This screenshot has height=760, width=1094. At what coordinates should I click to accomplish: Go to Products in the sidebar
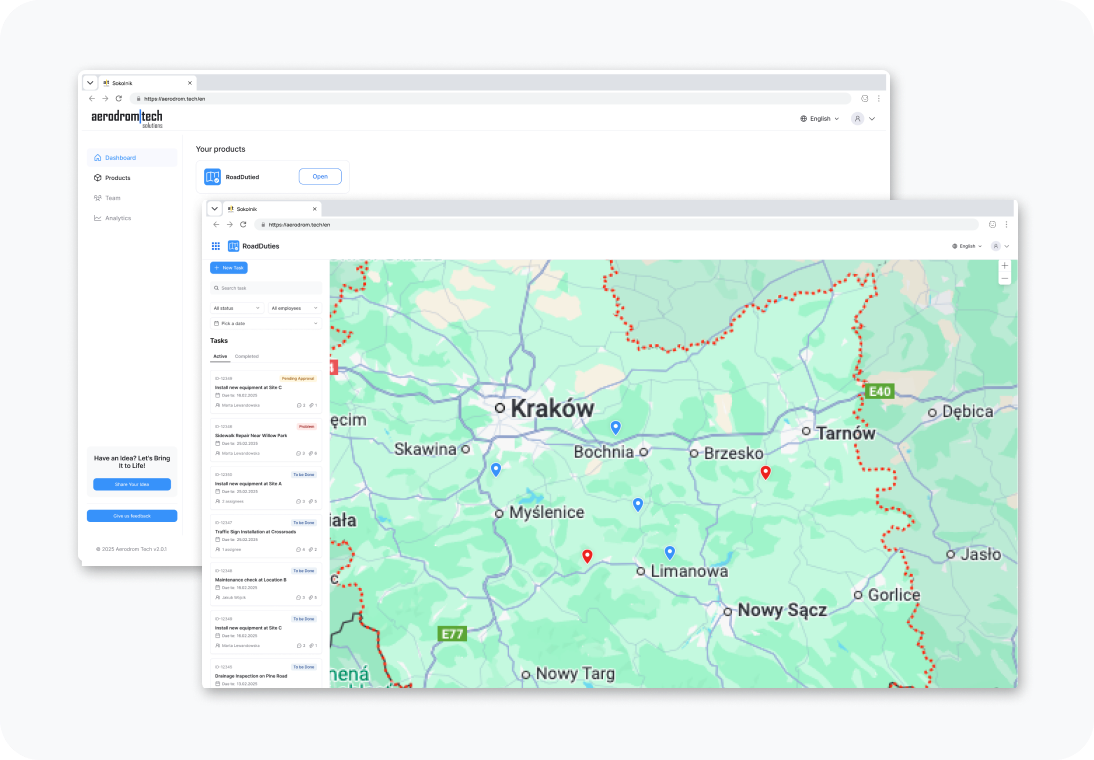(x=117, y=178)
